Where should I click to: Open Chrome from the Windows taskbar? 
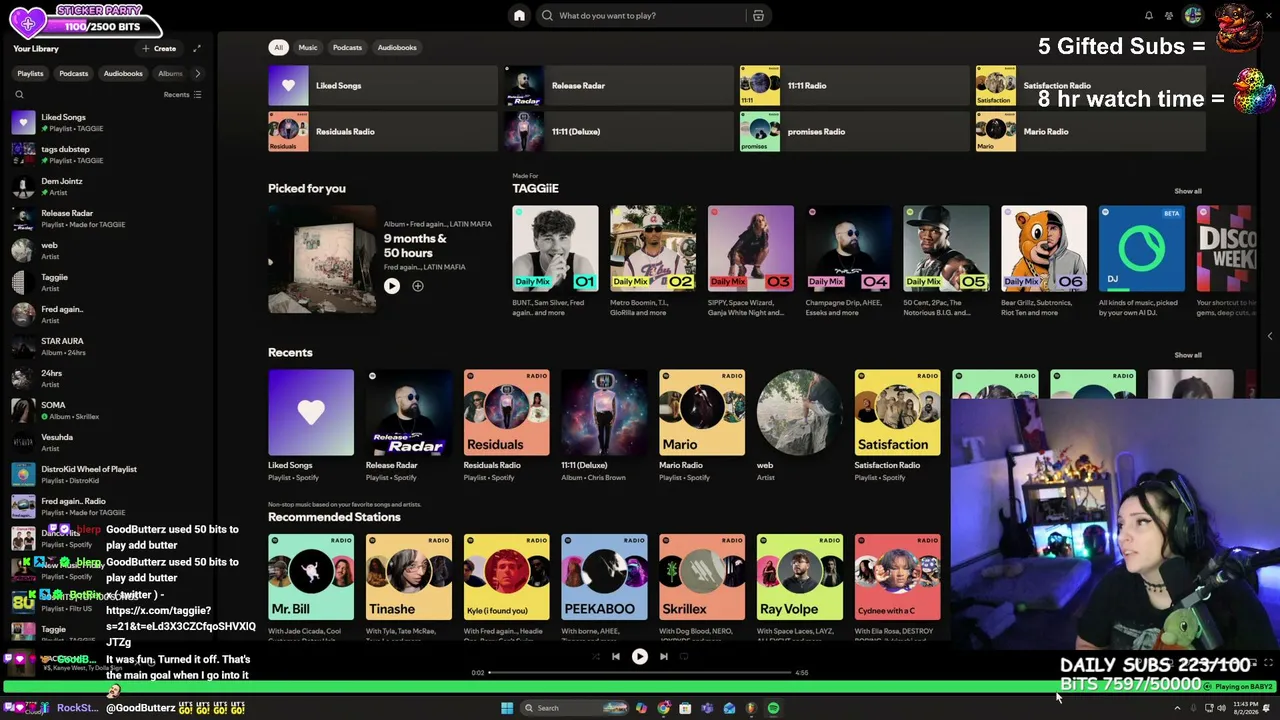[x=664, y=708]
